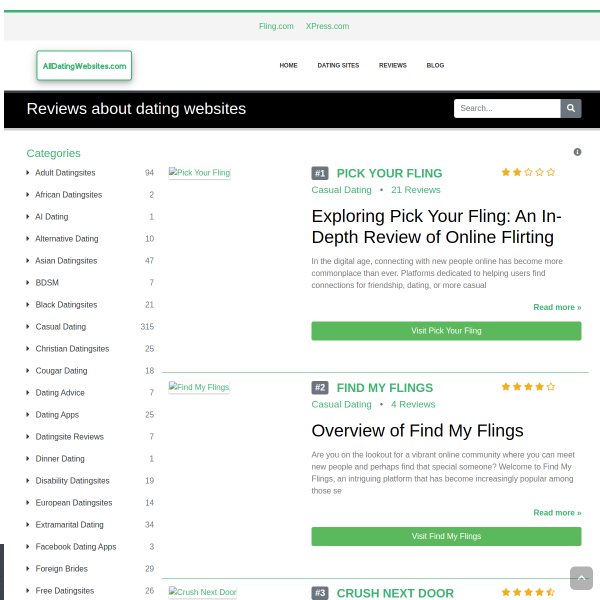Click Pick Your Fling star rating
This screenshot has height=600, width=600.
528,172
